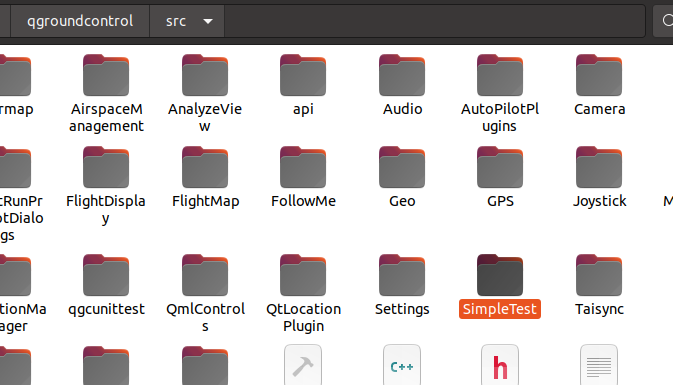Click the FlightDisplay folder icon
The height and width of the screenshot is (385, 673).
click(106, 167)
